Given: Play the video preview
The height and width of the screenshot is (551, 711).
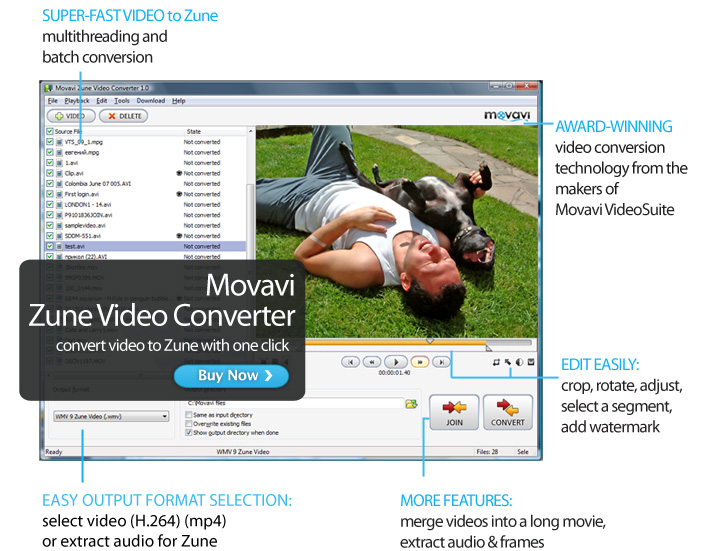Looking at the screenshot, I should 395,362.
